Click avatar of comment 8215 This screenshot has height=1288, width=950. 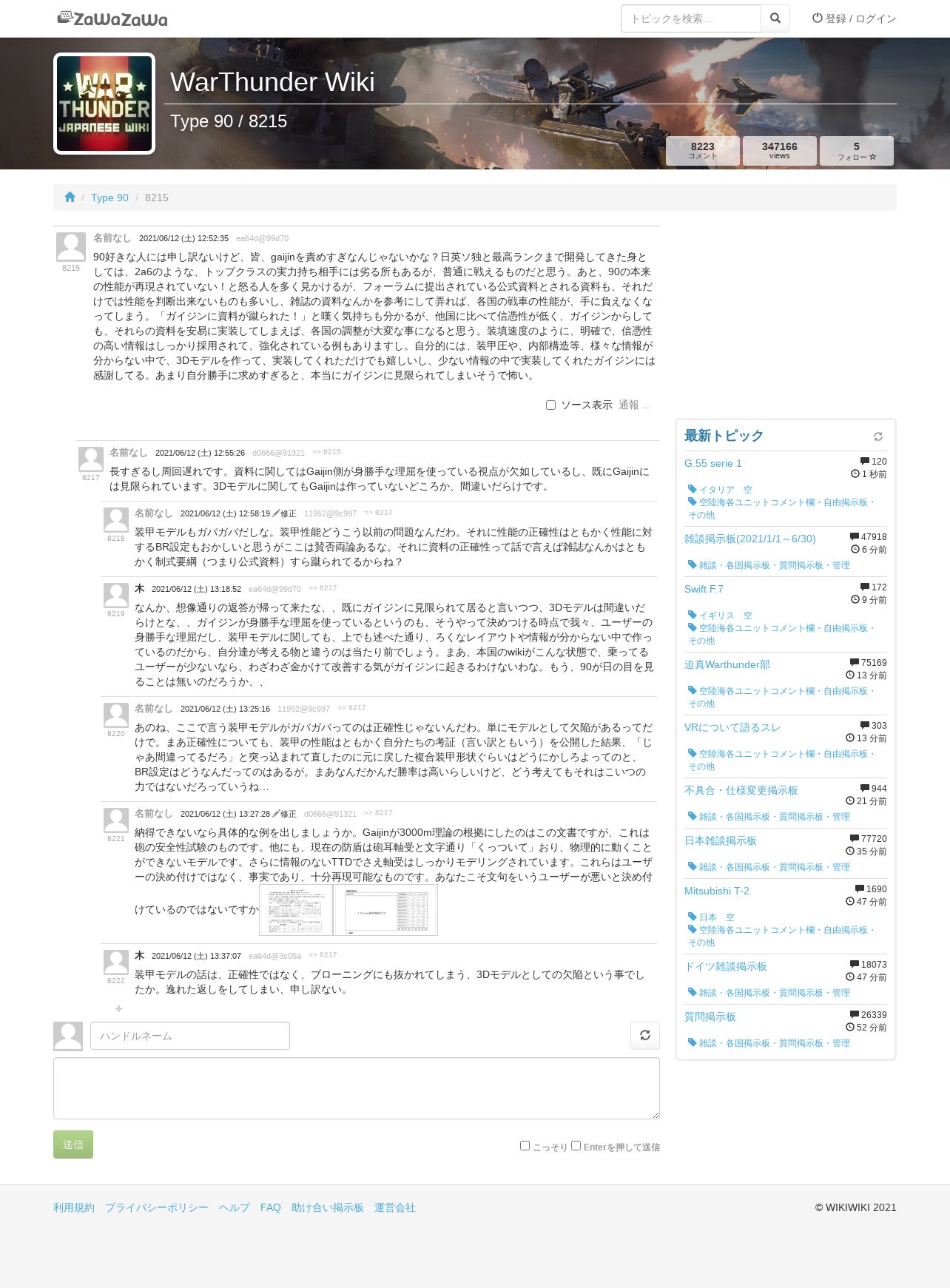pyautogui.click(x=71, y=246)
